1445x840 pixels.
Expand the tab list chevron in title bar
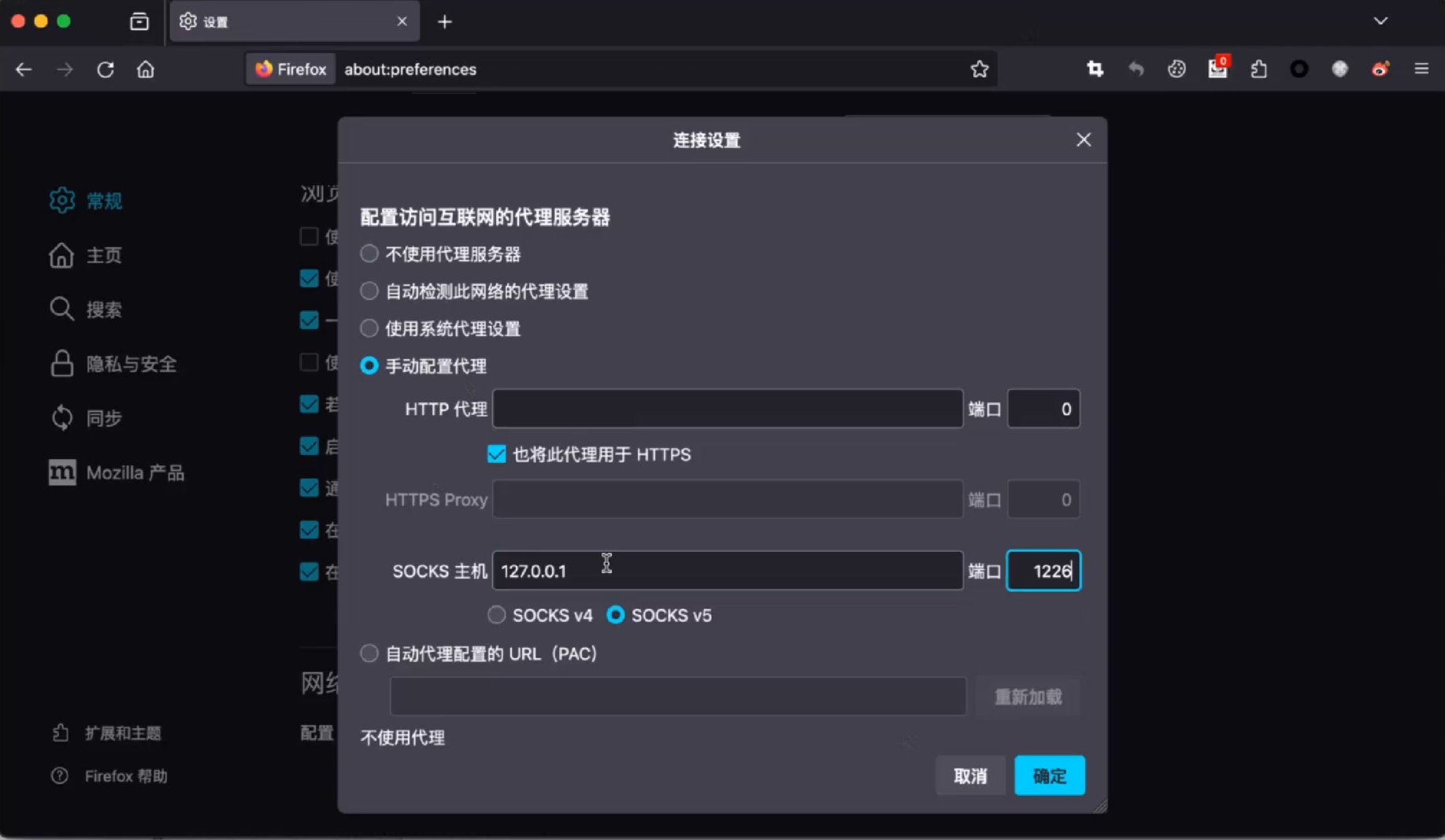point(1380,21)
